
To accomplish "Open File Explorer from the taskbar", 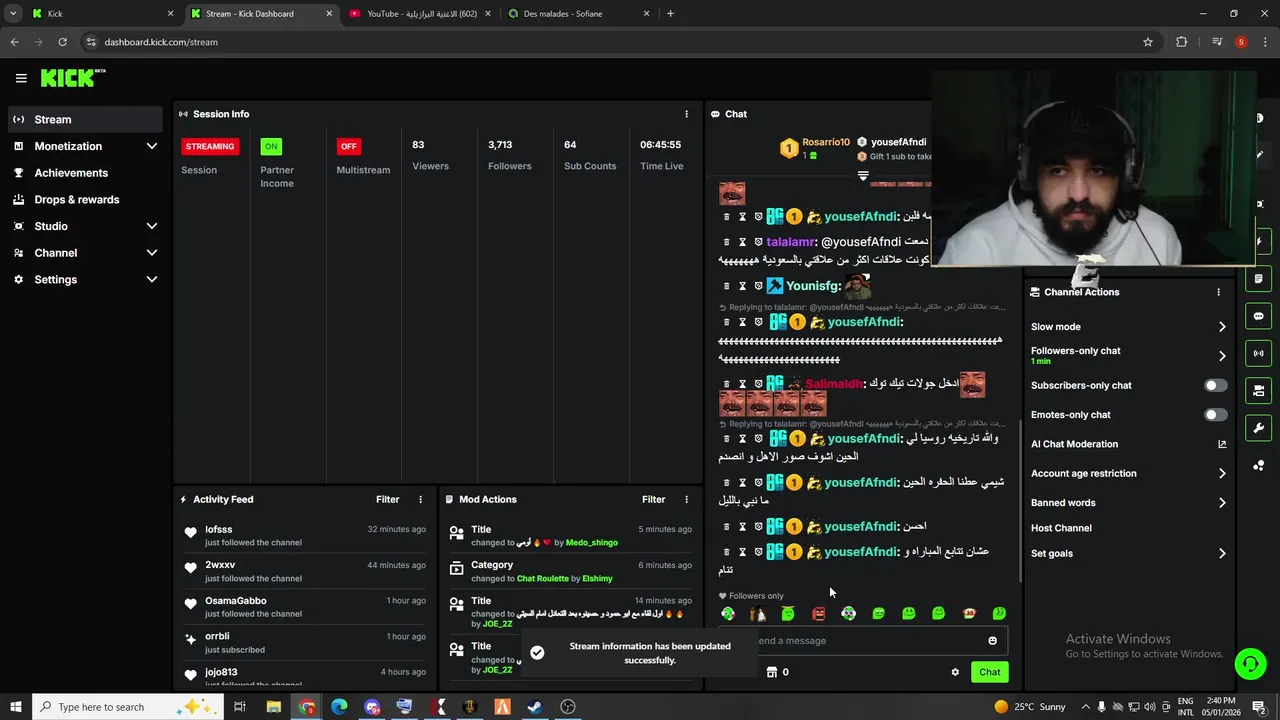I will pyautogui.click(x=273, y=707).
